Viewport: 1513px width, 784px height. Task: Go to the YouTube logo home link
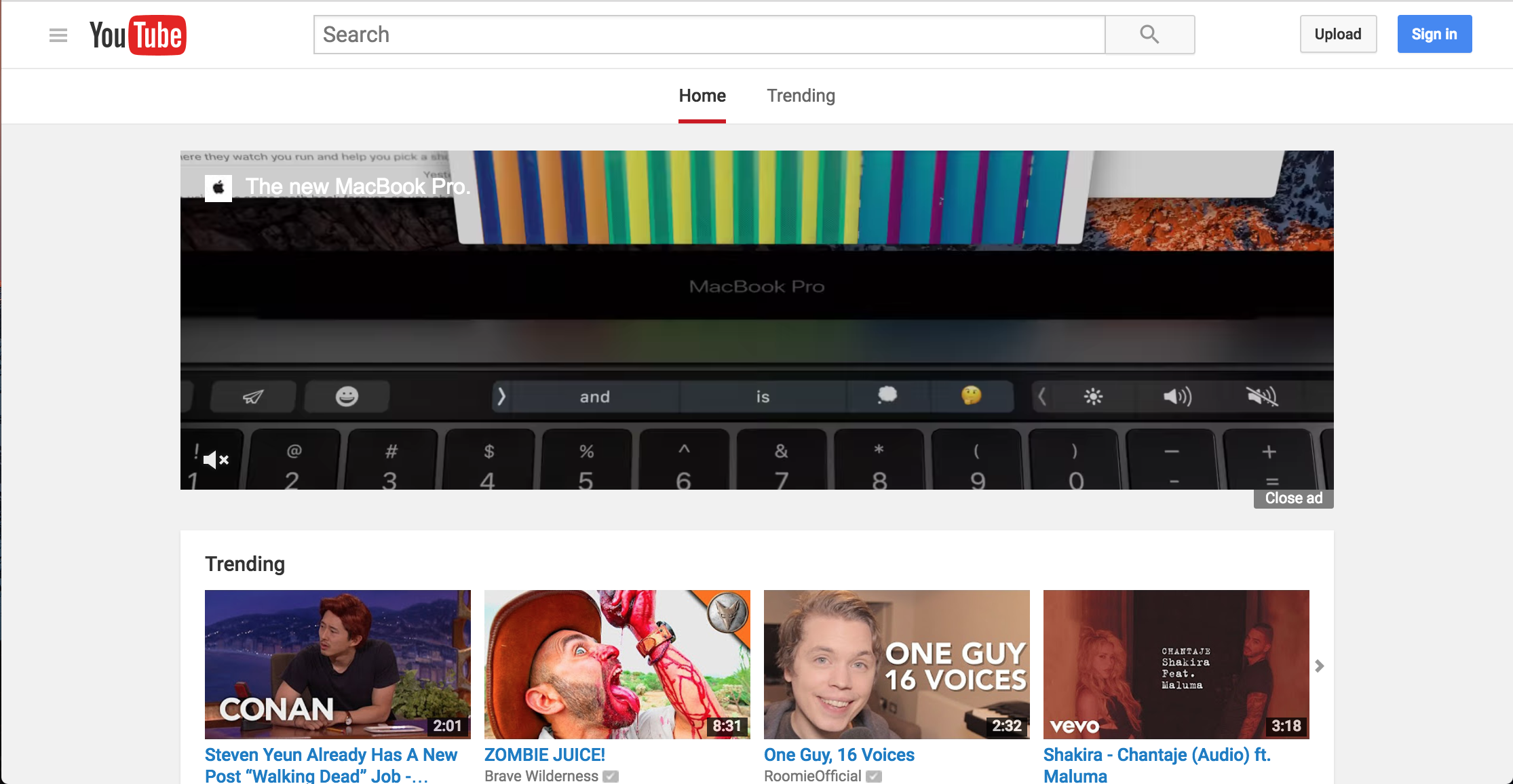(x=138, y=35)
